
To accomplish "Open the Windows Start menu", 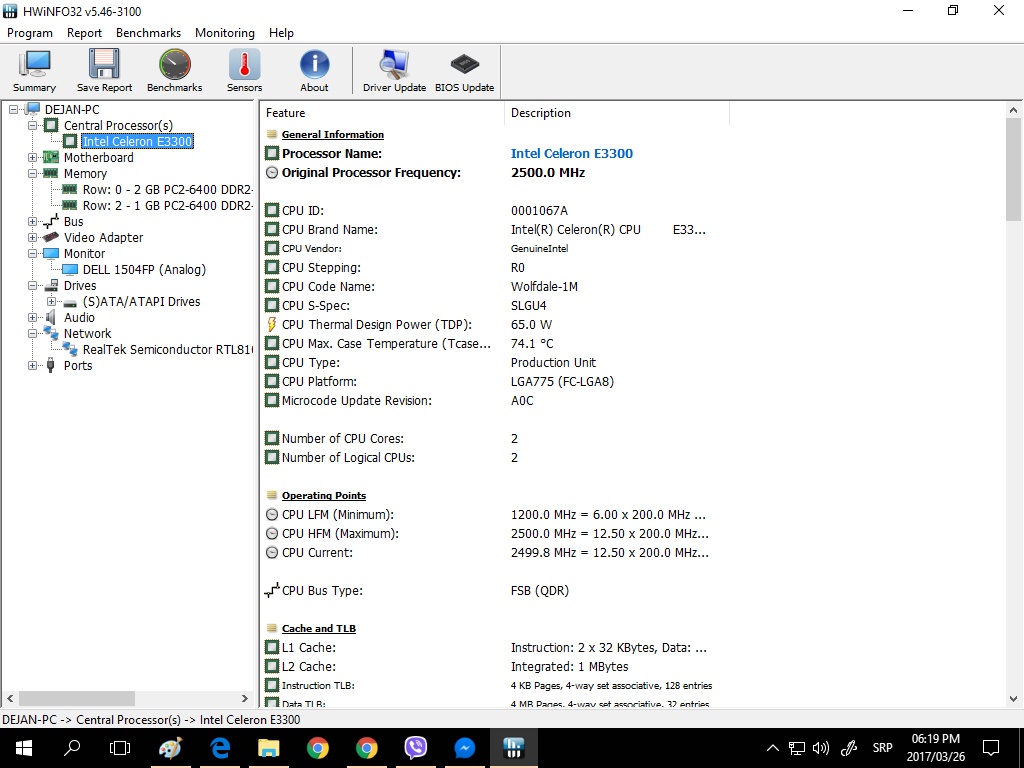I will point(24,748).
